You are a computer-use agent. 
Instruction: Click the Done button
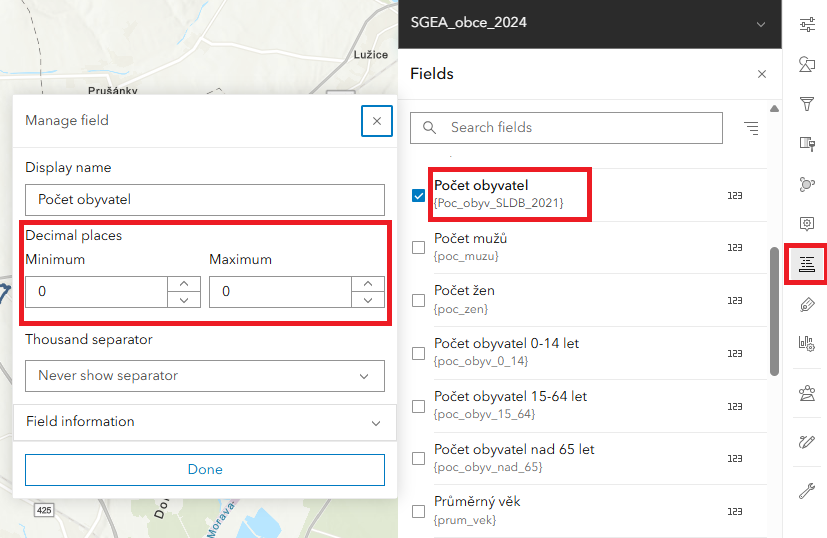pos(204,469)
